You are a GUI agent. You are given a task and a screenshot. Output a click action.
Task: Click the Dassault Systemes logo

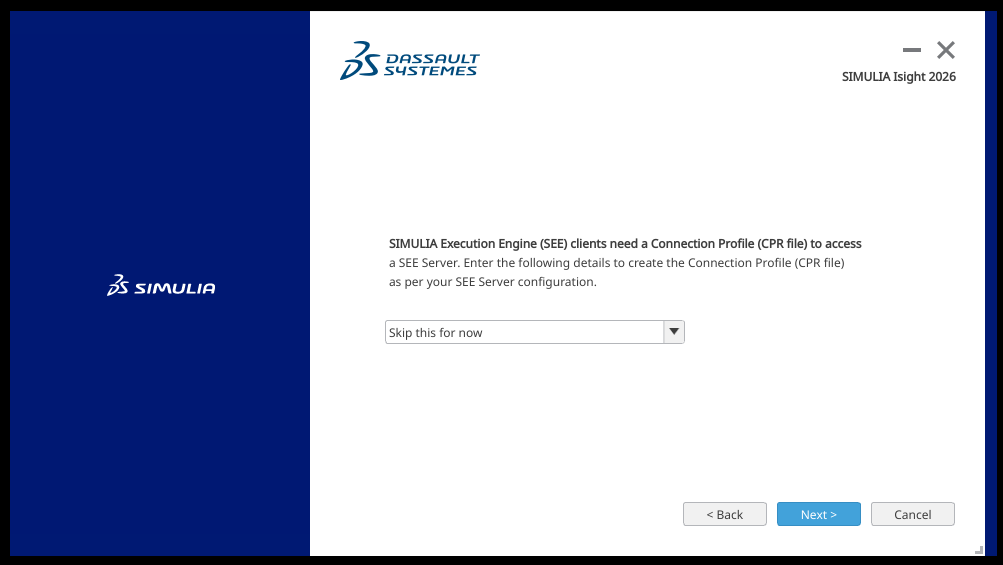click(x=409, y=61)
